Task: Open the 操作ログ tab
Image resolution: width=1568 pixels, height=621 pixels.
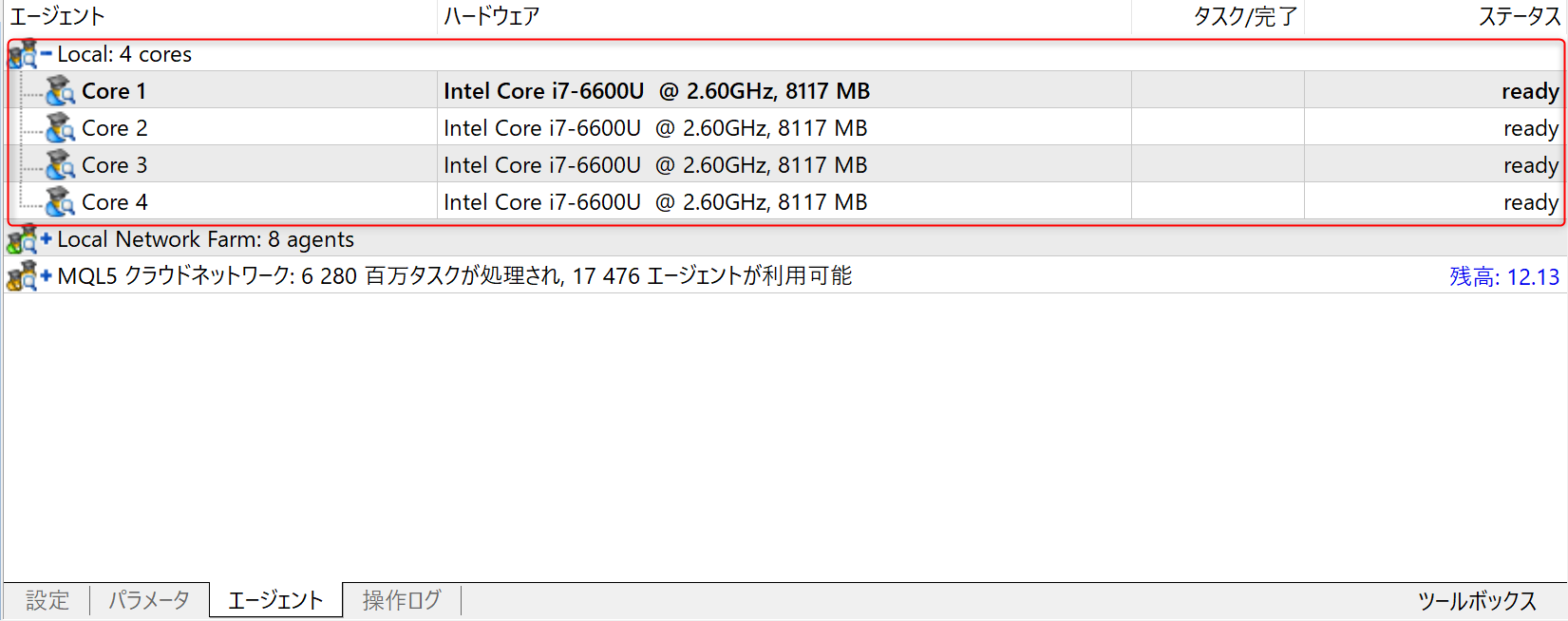Action: click(x=402, y=600)
